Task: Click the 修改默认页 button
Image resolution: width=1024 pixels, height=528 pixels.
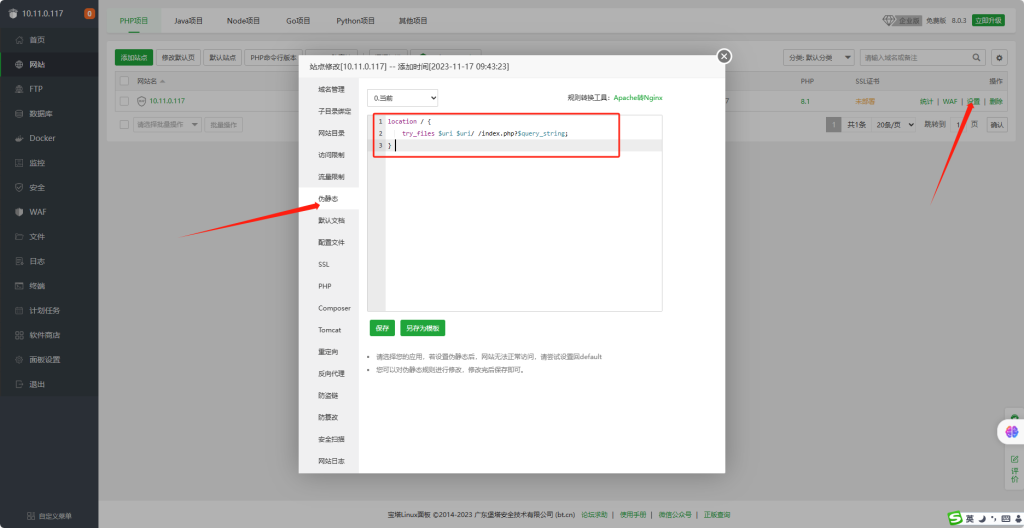Action: 178,58
